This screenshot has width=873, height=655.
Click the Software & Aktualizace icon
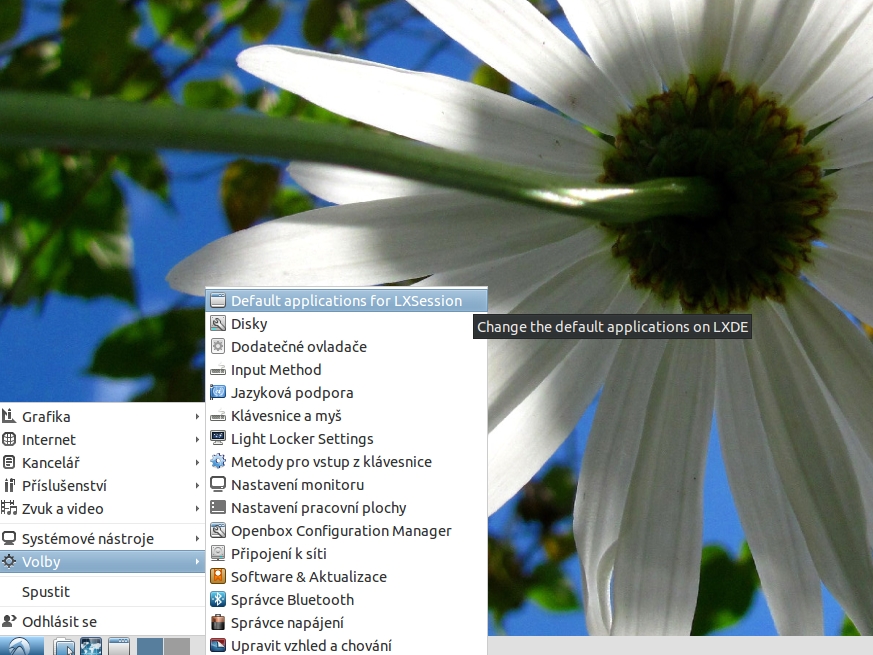pos(218,577)
